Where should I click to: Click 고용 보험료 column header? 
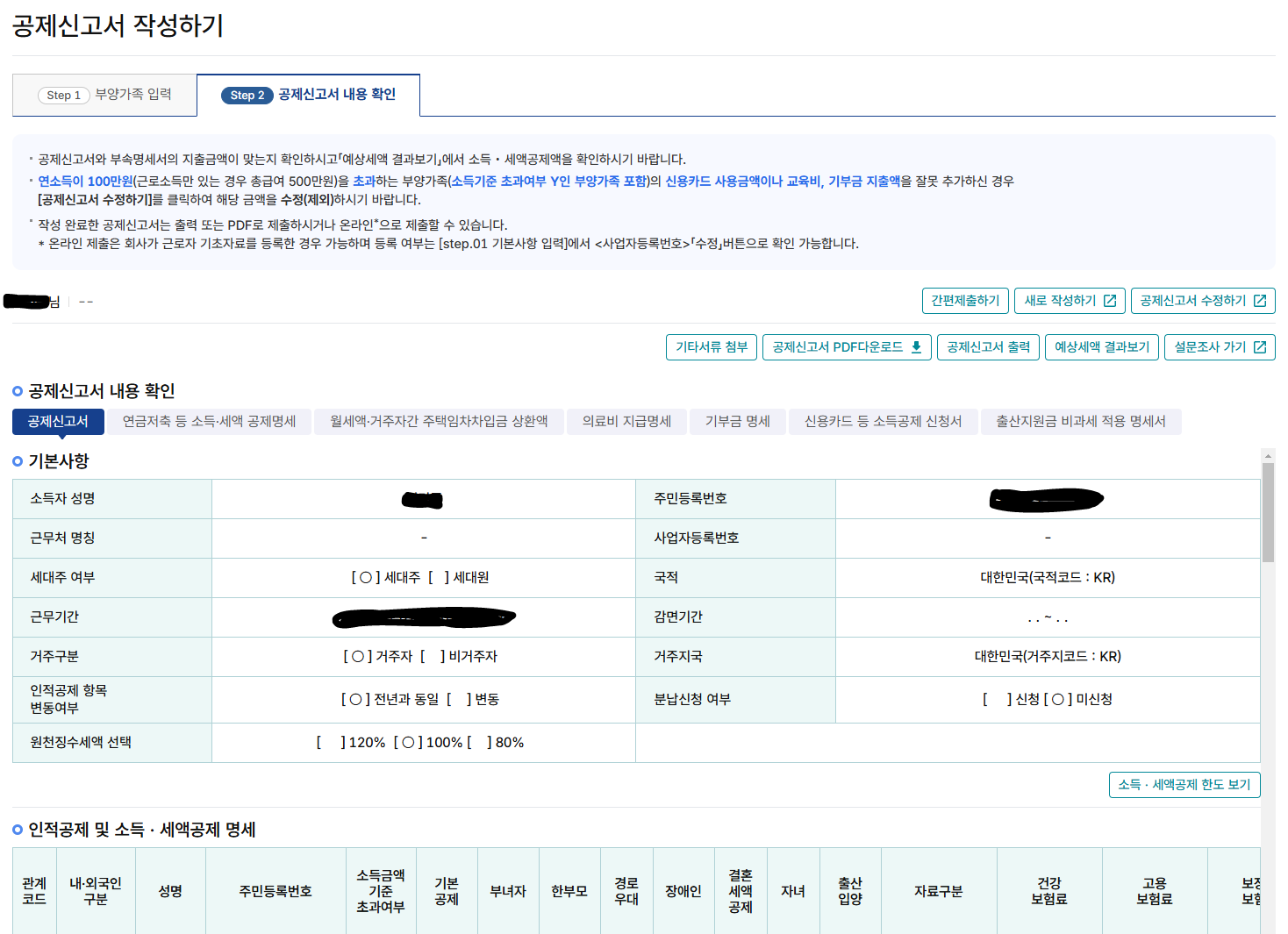(x=1155, y=891)
